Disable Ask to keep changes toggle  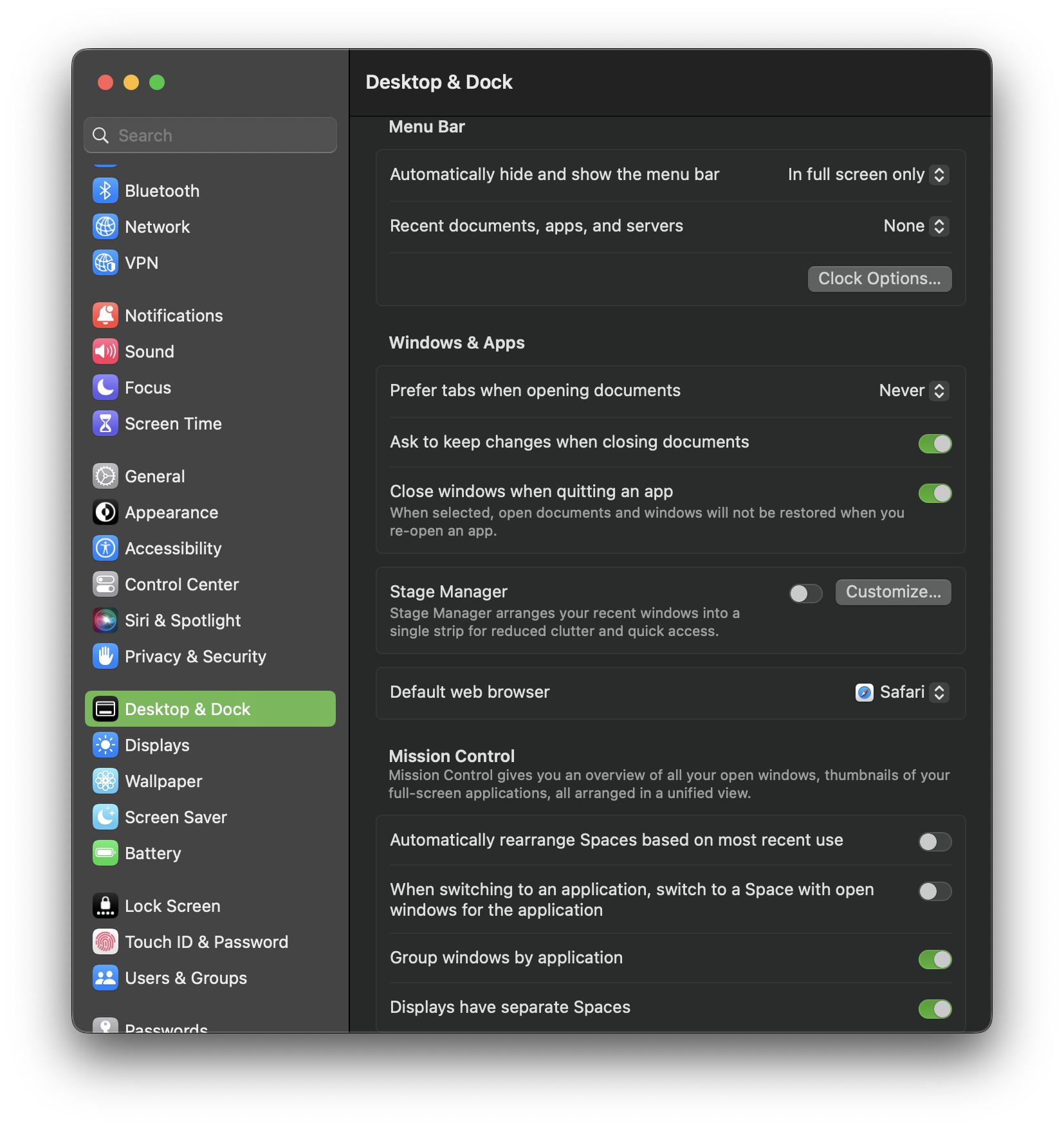point(935,444)
